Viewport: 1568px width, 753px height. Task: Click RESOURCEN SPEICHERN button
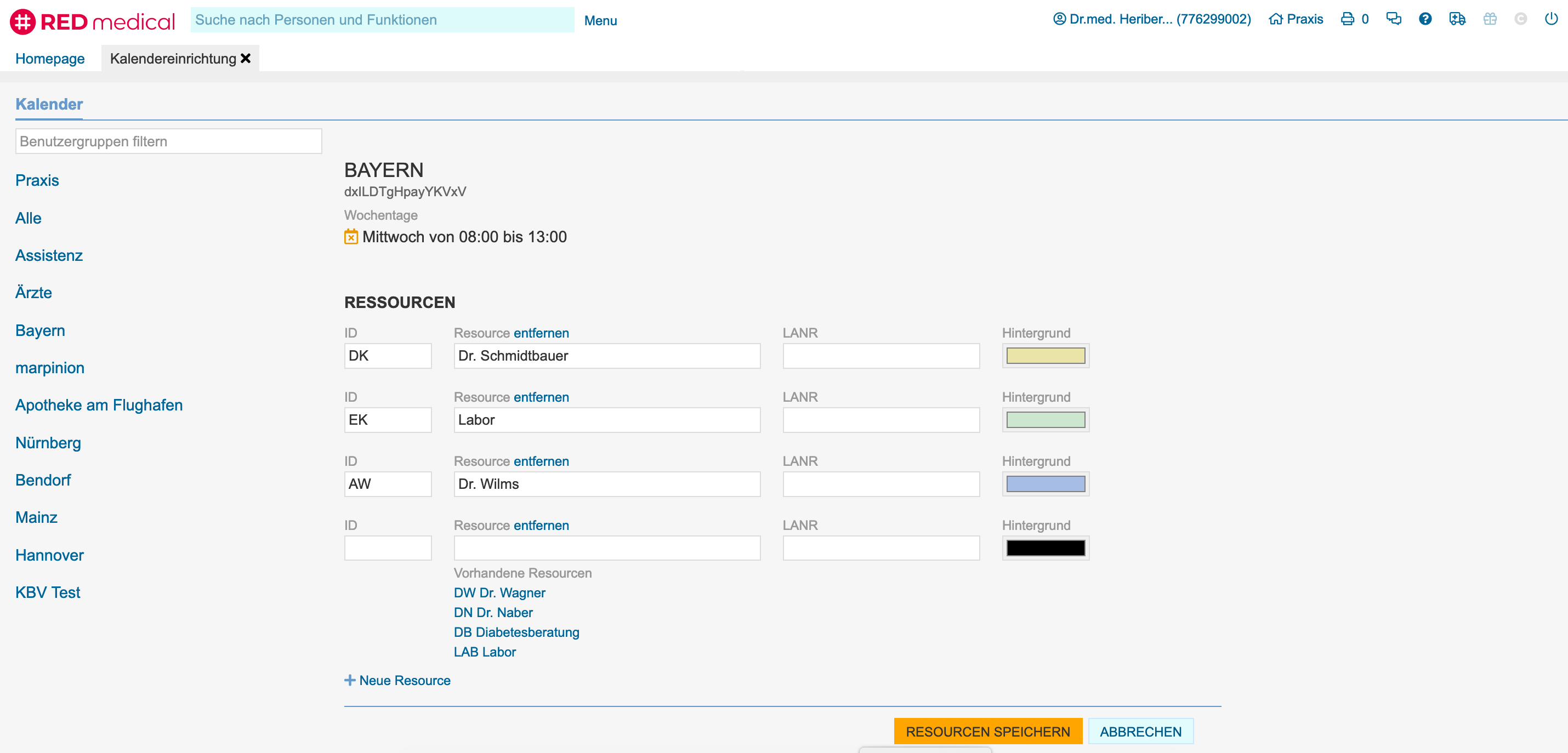point(987,731)
